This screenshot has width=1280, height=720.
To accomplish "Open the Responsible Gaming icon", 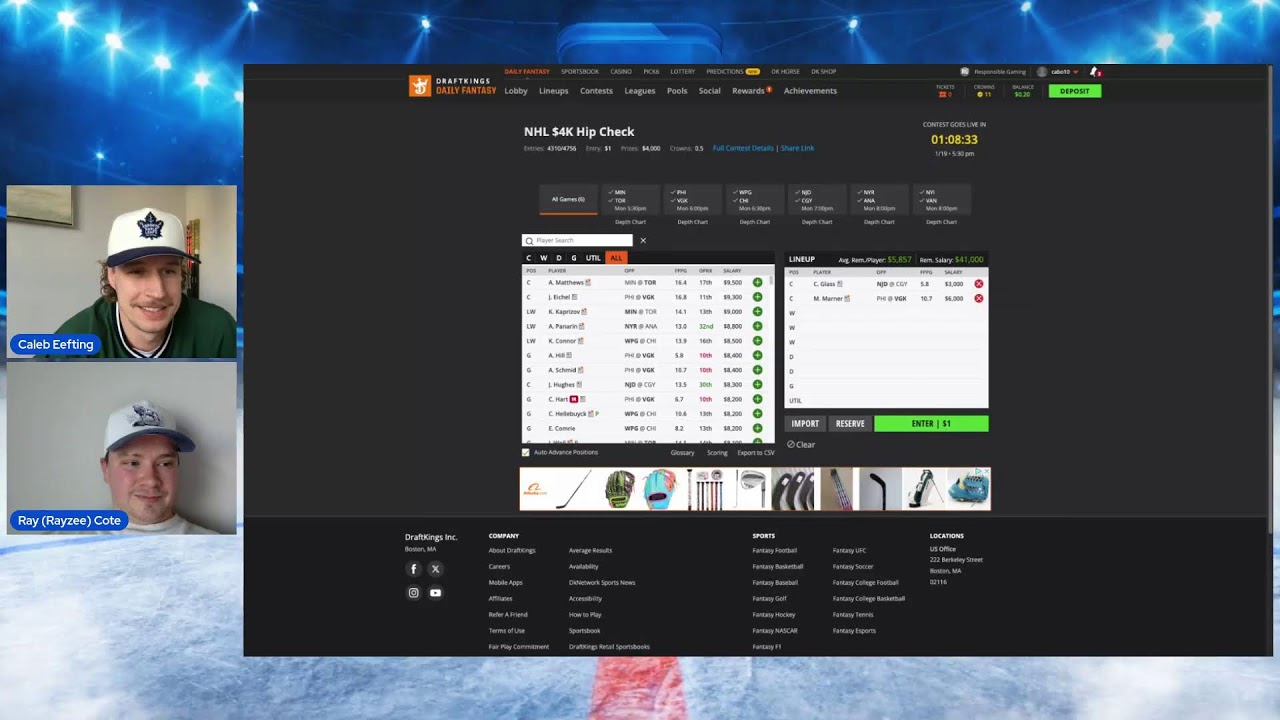I will tap(964, 72).
